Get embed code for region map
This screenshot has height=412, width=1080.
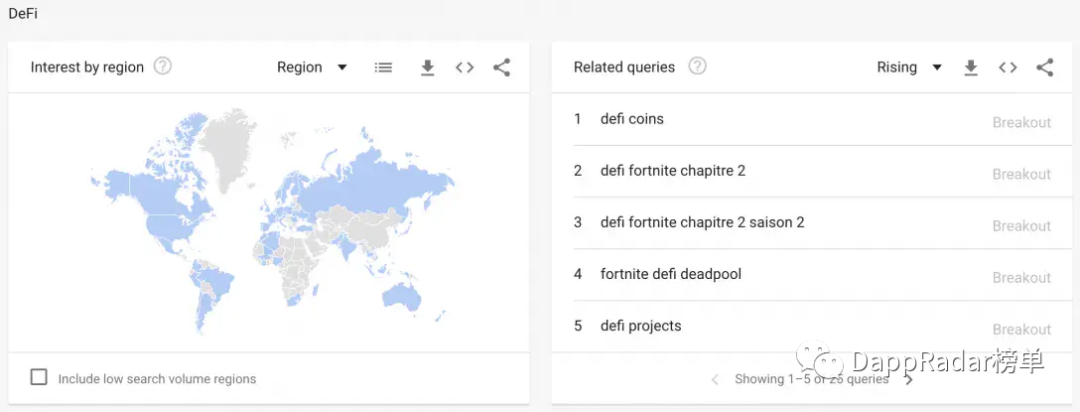[465, 68]
